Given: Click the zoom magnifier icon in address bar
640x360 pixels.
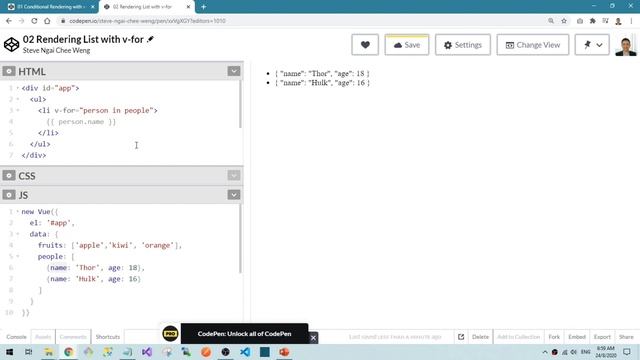Looking at the screenshot, I should pyautogui.click(x=551, y=21).
